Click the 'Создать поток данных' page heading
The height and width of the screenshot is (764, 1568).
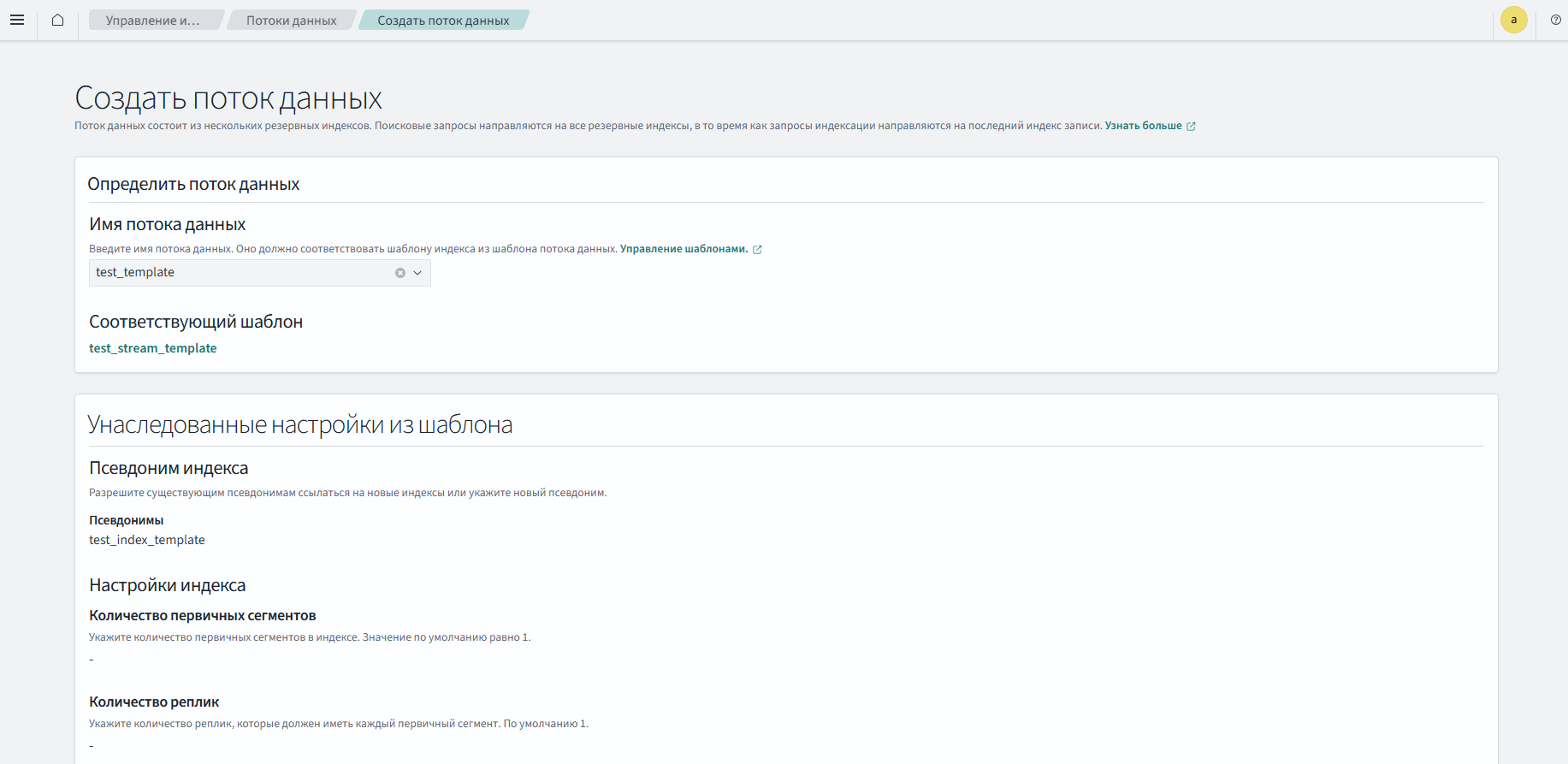(228, 98)
